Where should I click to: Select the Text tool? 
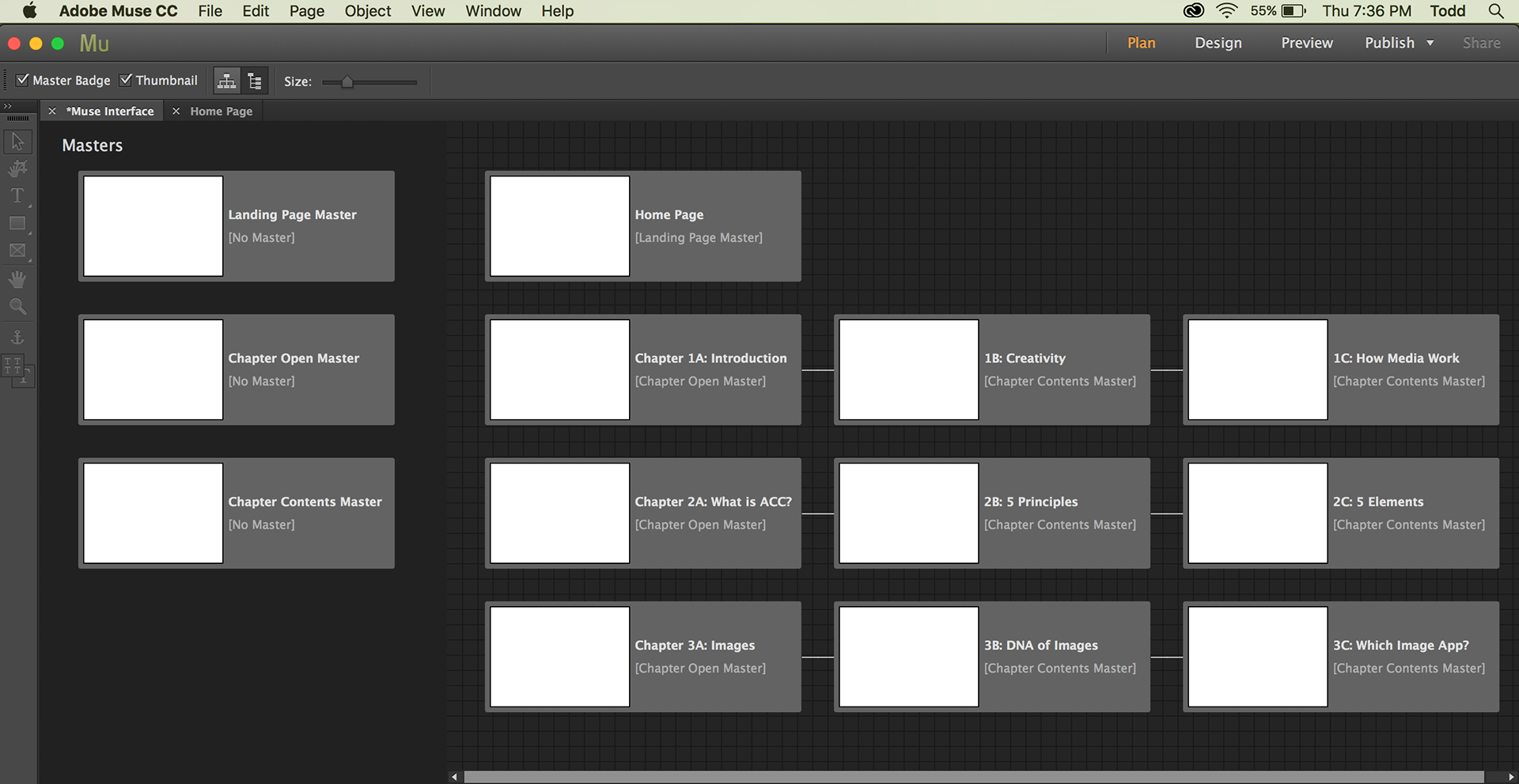(17, 195)
